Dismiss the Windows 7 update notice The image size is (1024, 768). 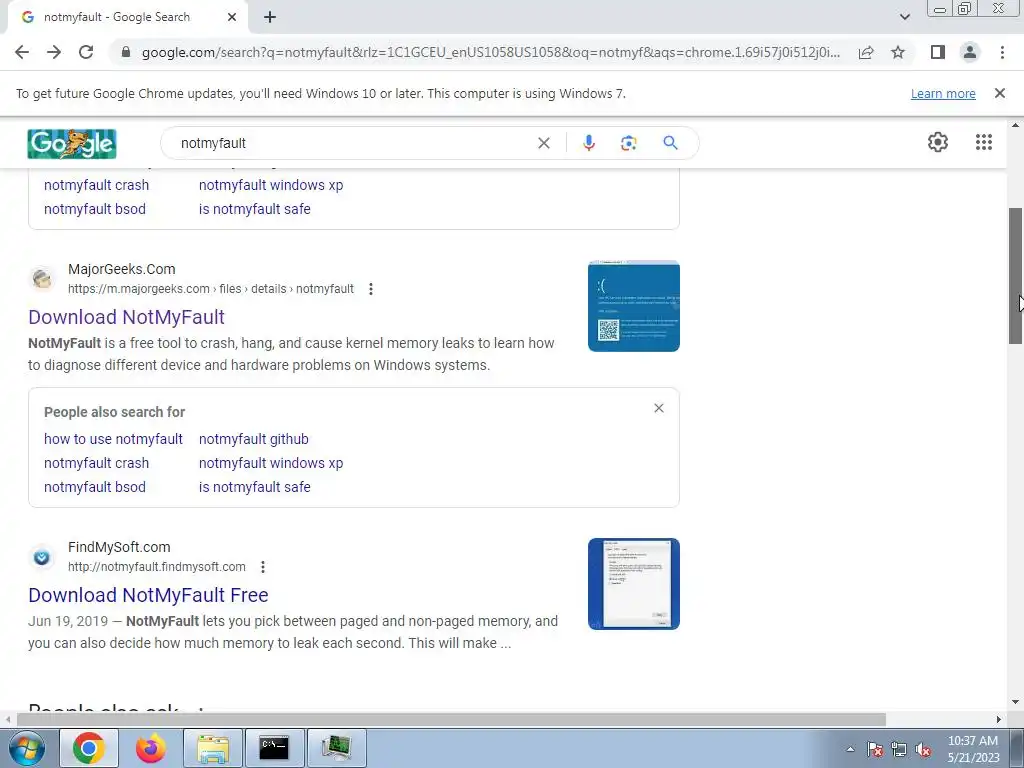(1000, 93)
